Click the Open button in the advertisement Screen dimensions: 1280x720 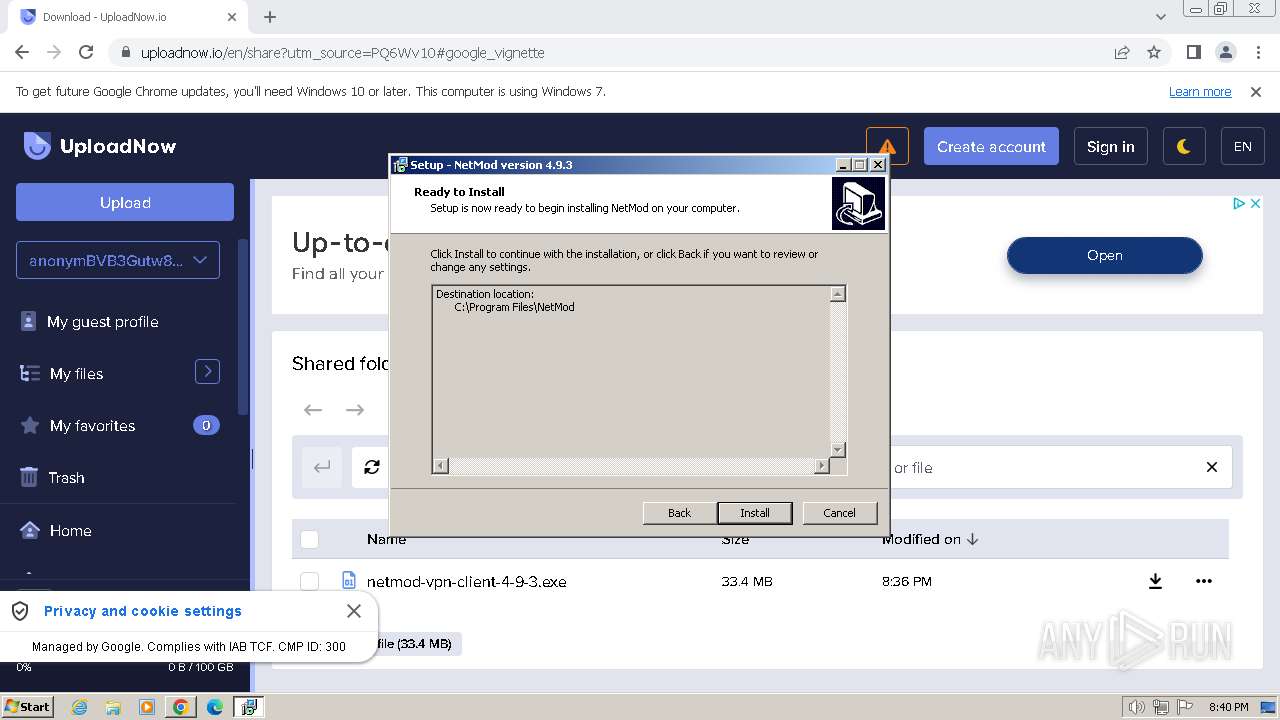(1104, 255)
